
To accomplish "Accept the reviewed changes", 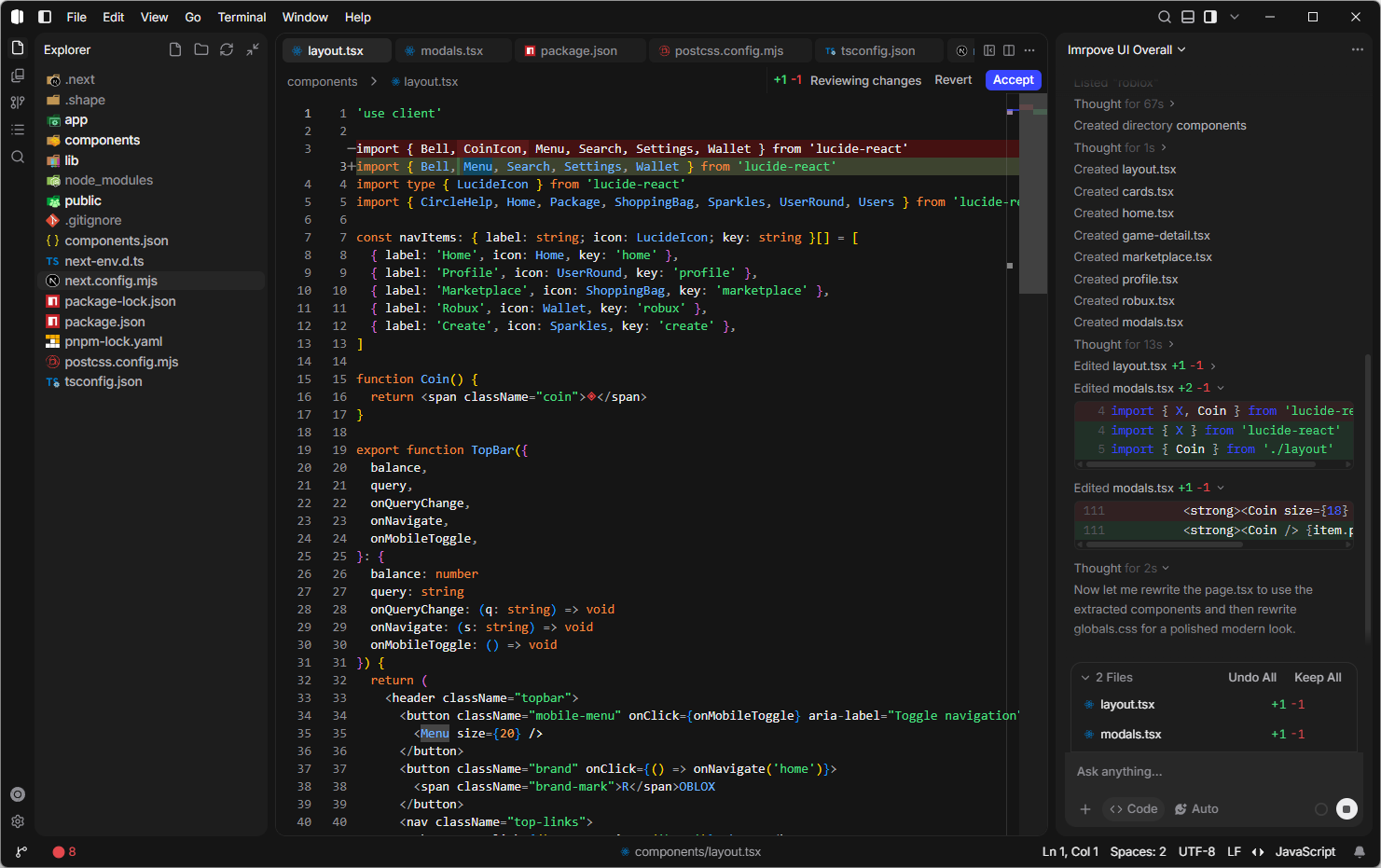I will pyautogui.click(x=1014, y=80).
